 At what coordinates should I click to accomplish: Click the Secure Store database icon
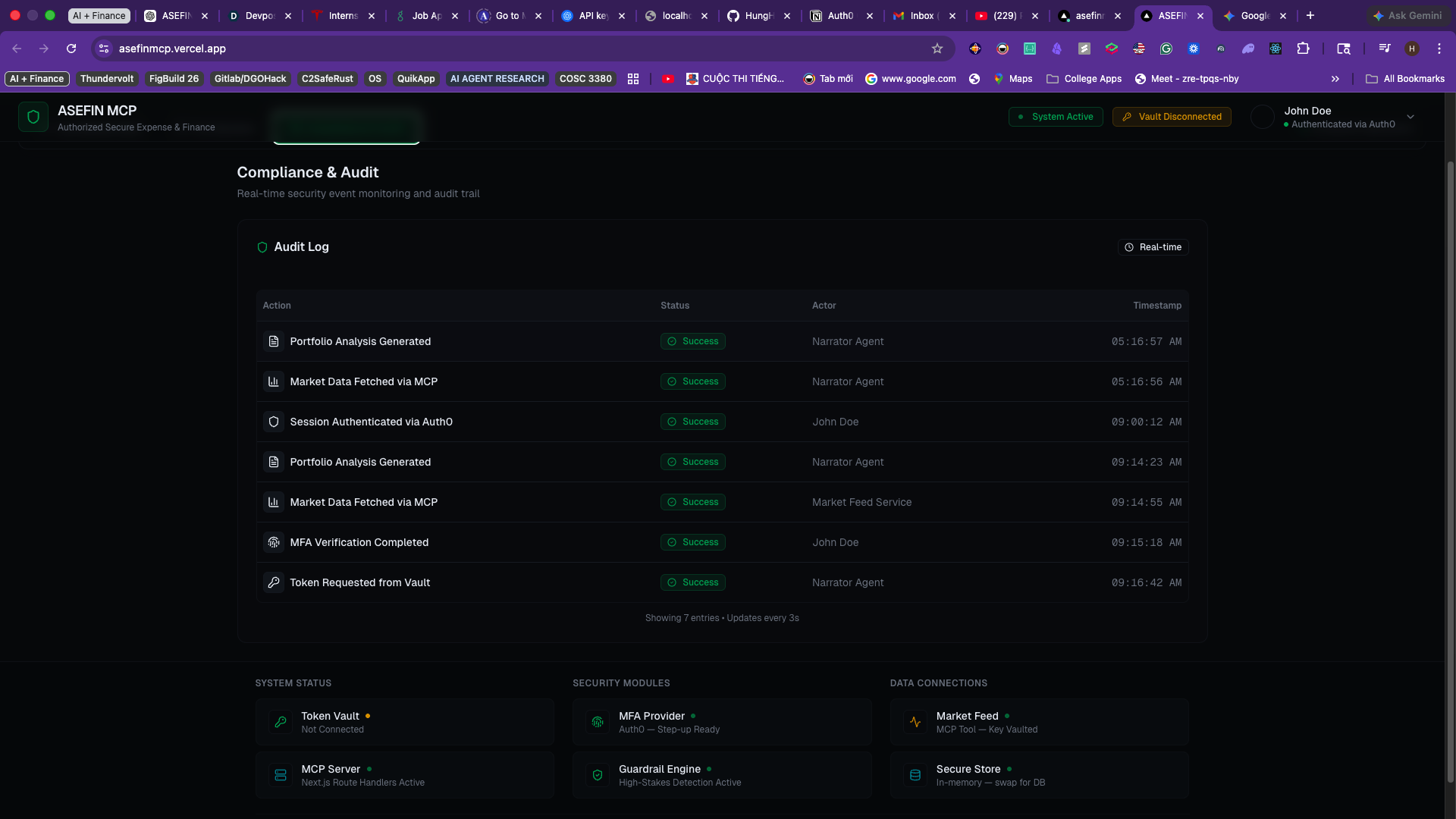pyautogui.click(x=915, y=775)
